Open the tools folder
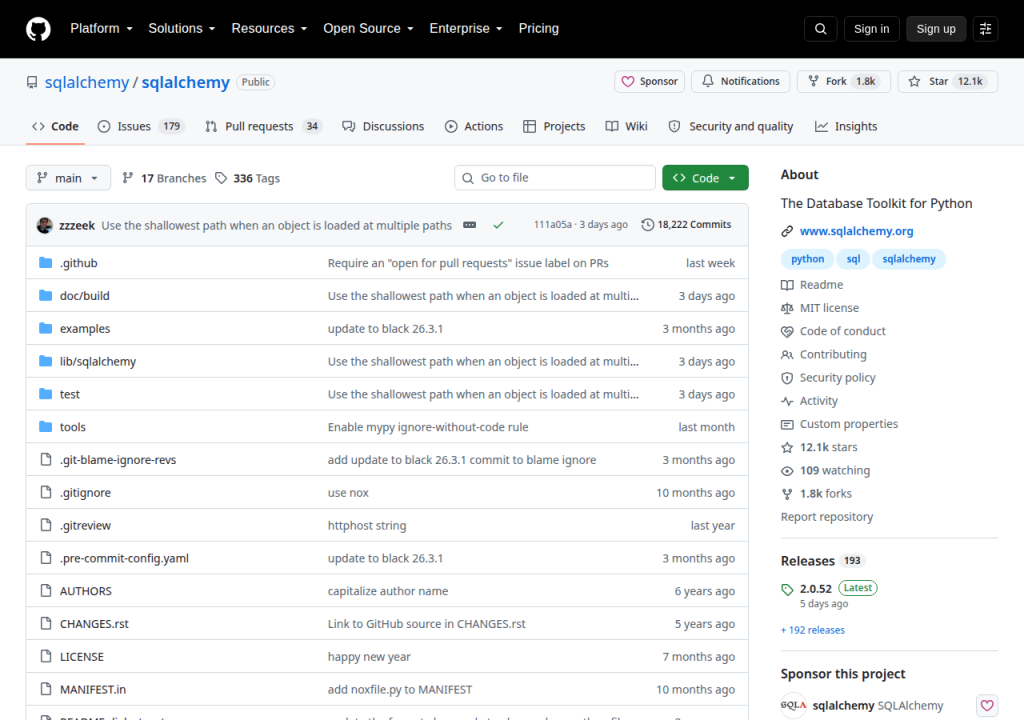The height and width of the screenshot is (720, 1024). 72,427
